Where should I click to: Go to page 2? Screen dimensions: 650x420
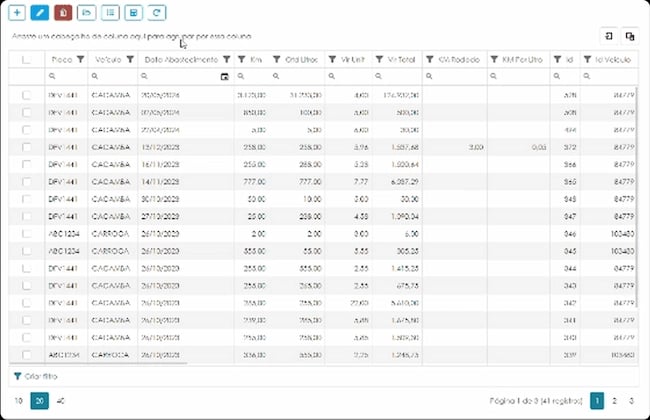(614, 401)
